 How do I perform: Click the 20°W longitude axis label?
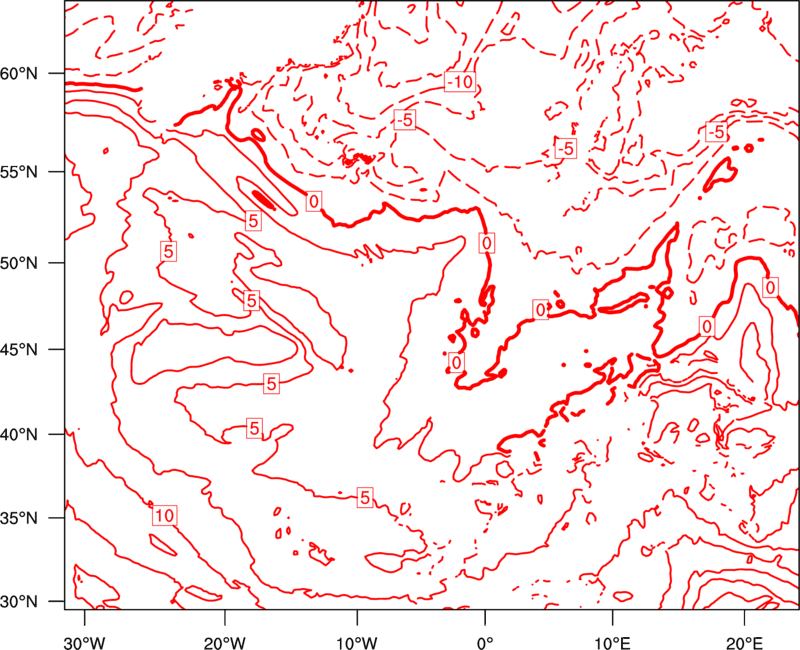tap(225, 642)
